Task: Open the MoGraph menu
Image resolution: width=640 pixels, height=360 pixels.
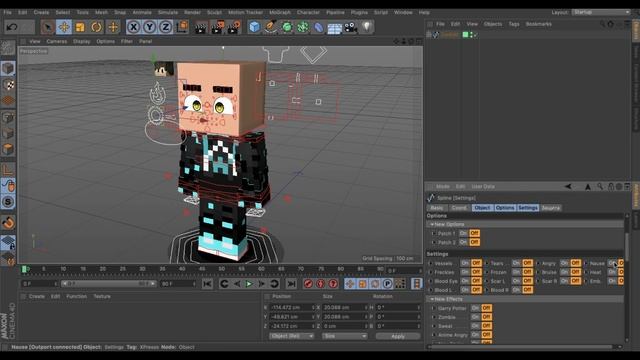Action: 280,13
